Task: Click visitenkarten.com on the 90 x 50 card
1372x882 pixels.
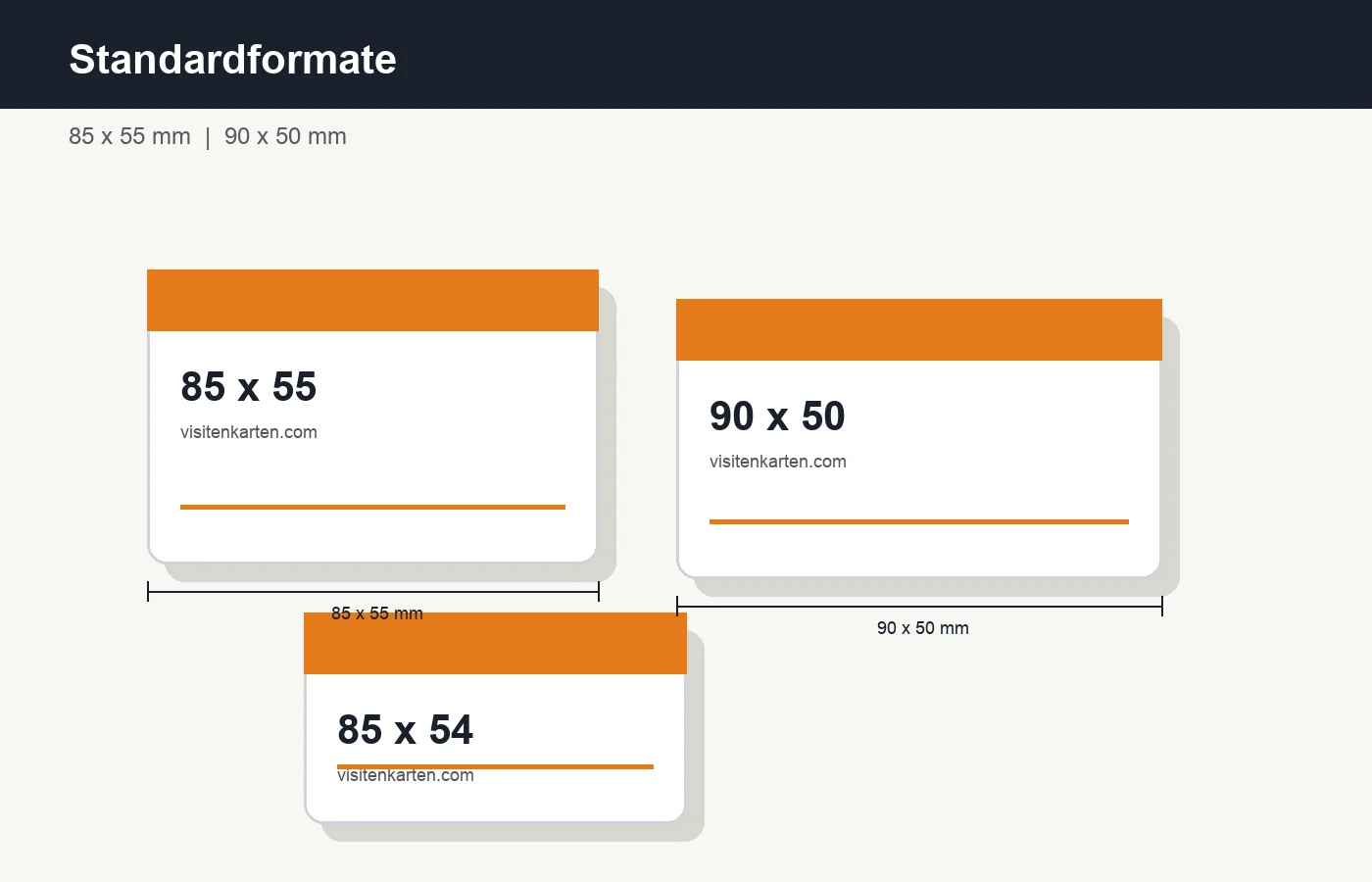Action: pyautogui.click(x=778, y=462)
